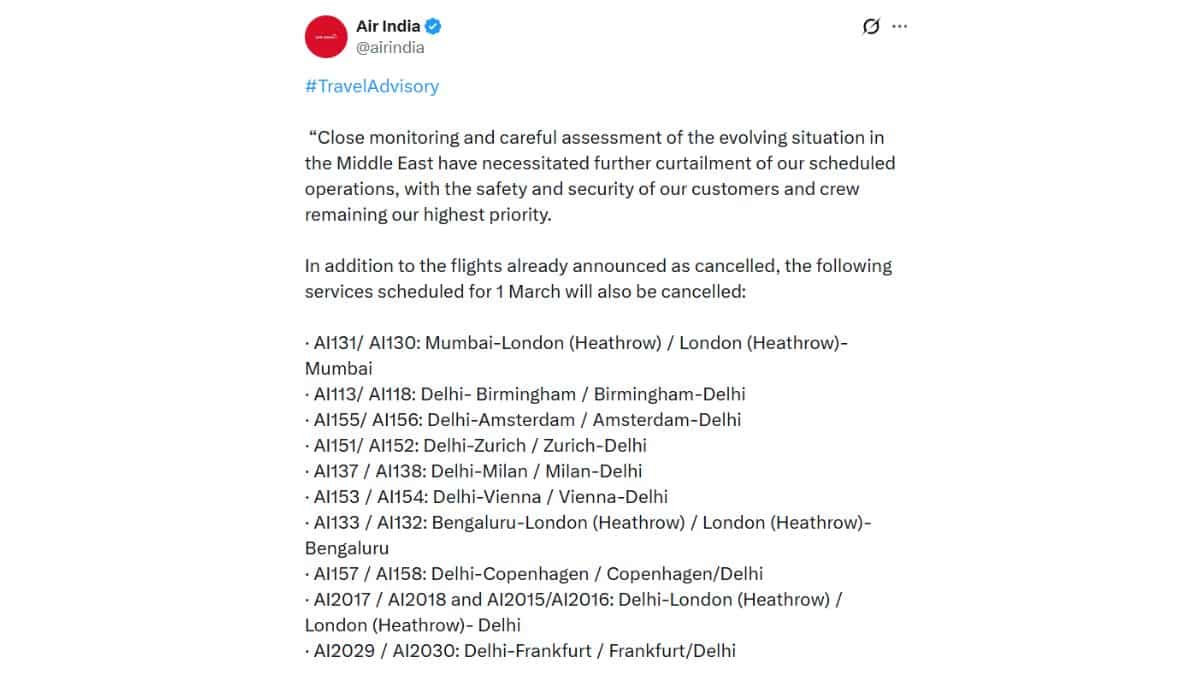Open the #TravelAdvisory hashtag
Image resolution: width=1200 pixels, height=675 pixels.
[372, 86]
